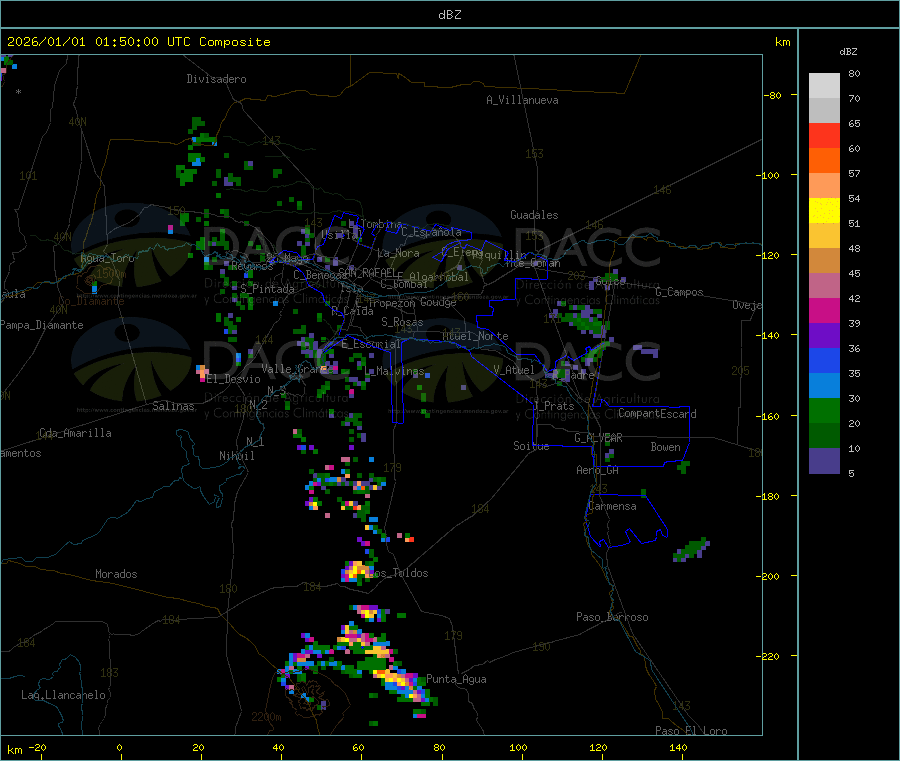Click the Paso_Barroso place label
900x761 pixels.
(612, 617)
